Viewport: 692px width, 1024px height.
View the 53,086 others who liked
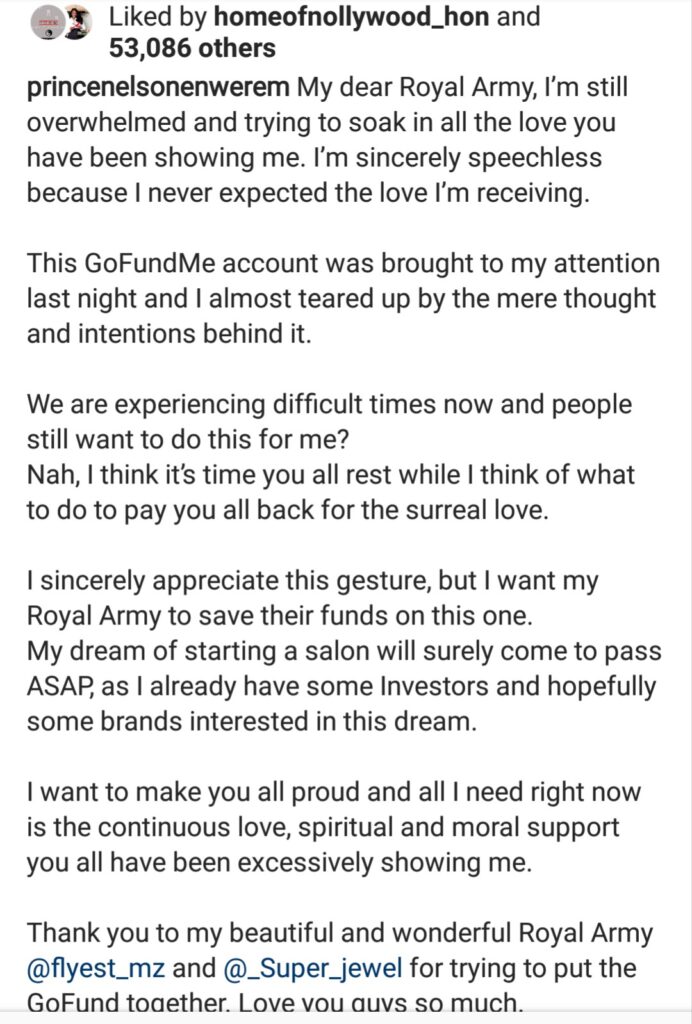[x=192, y=49]
